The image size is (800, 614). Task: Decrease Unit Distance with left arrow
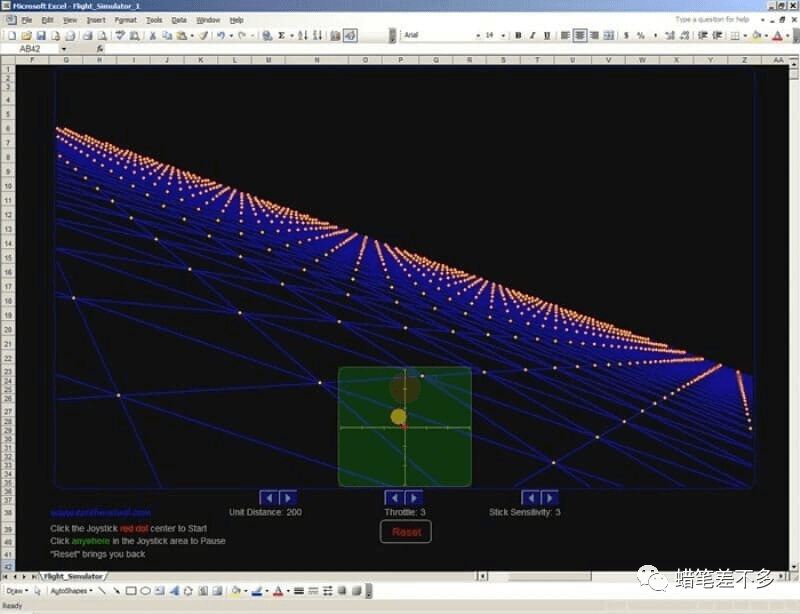tap(269, 498)
